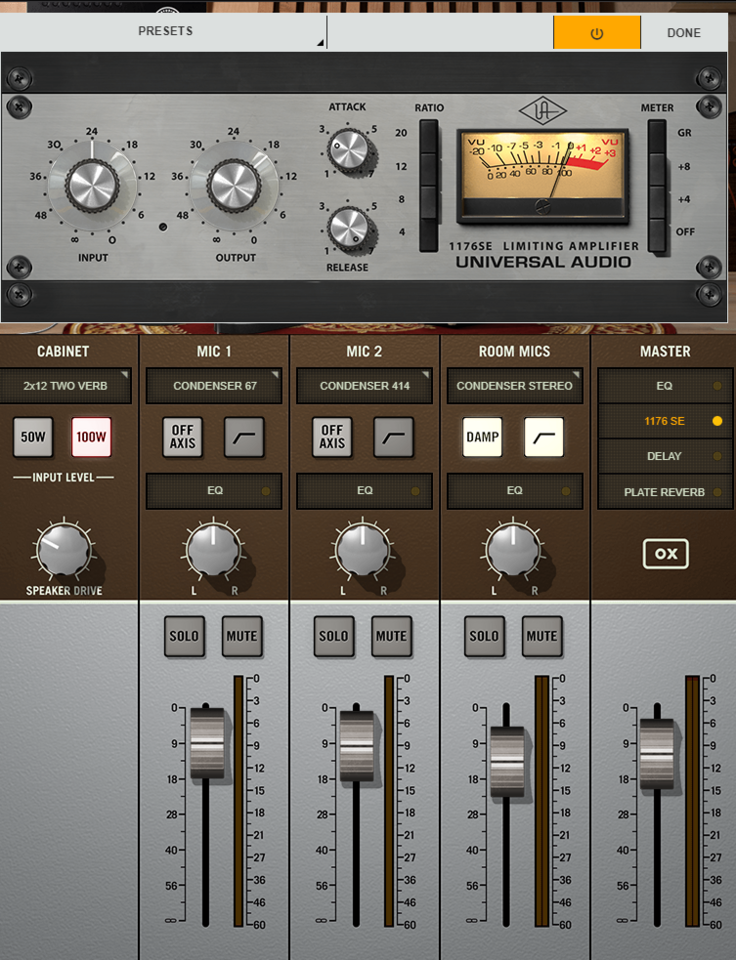Open the PRESETS dropdown
This screenshot has height=960, width=736.
coord(165,31)
